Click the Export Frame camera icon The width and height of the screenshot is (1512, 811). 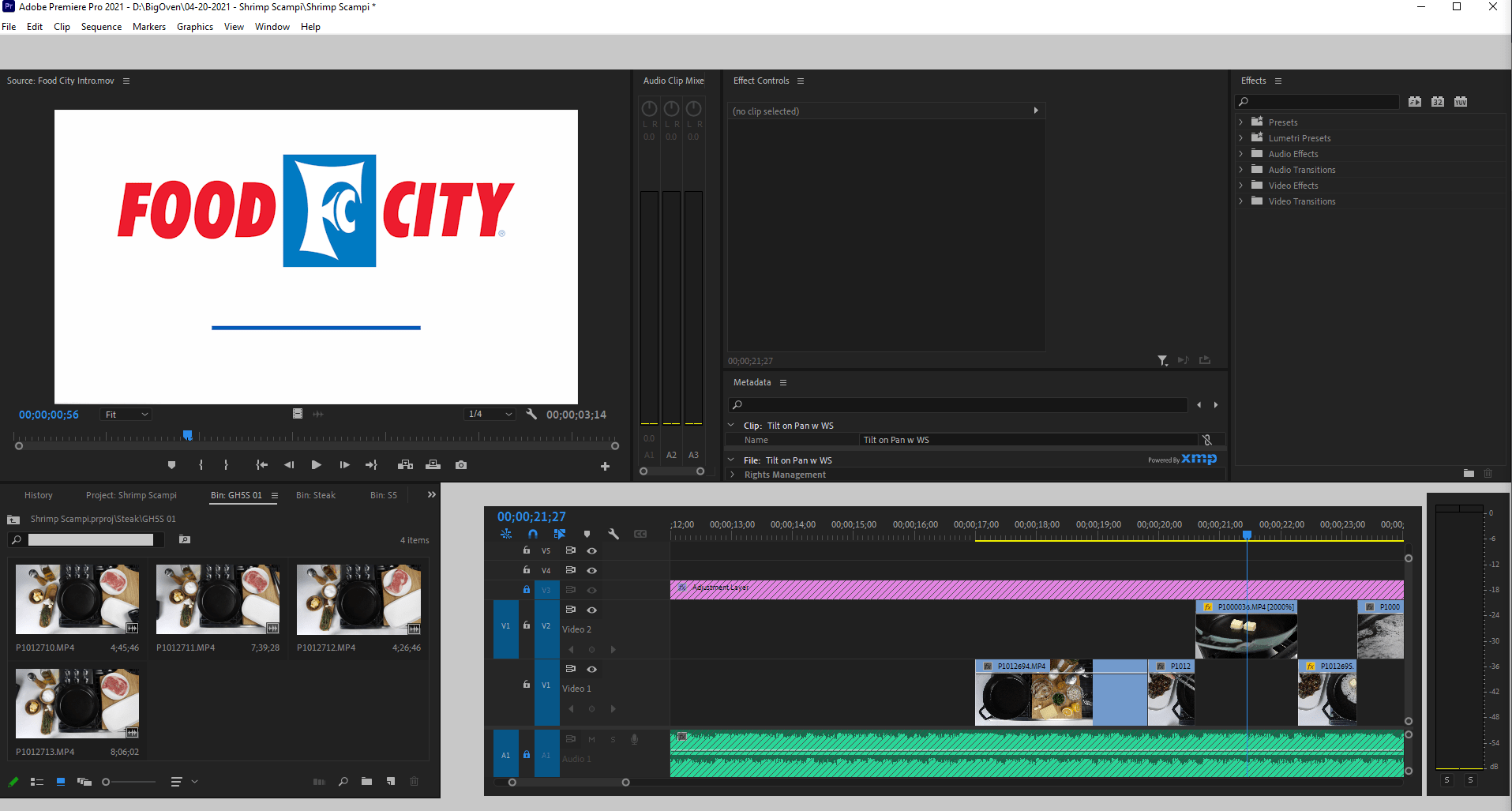460,465
